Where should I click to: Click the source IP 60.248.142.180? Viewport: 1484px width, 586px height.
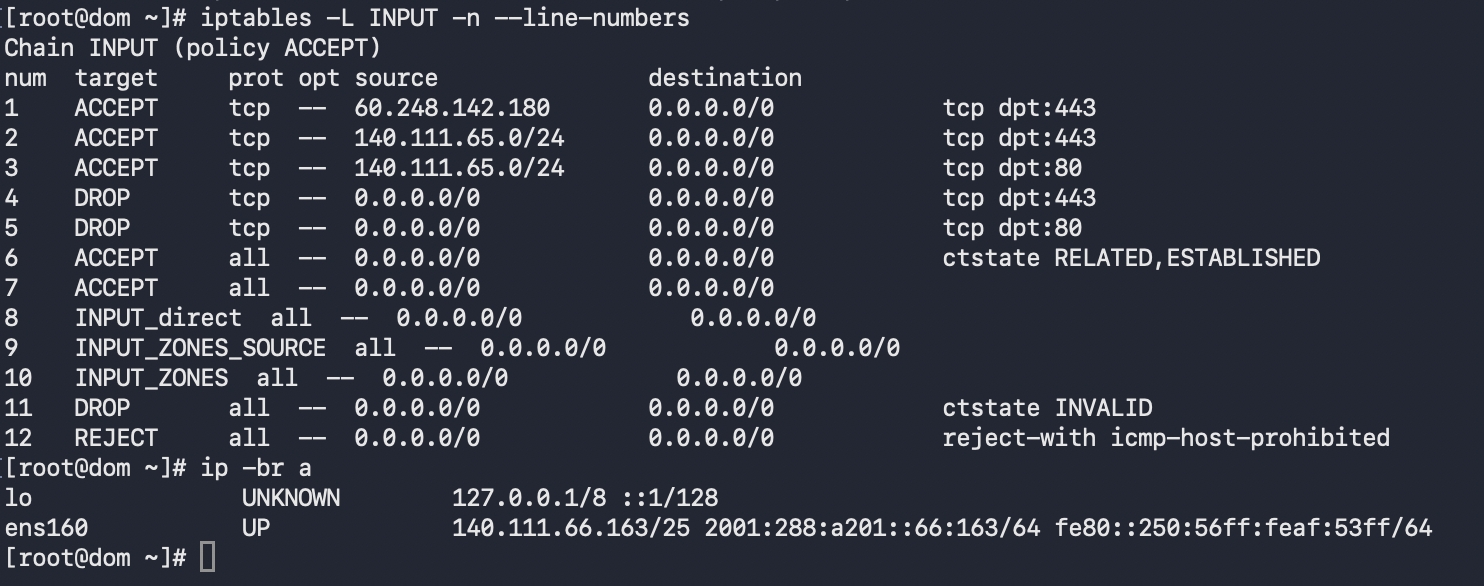[x=452, y=108]
